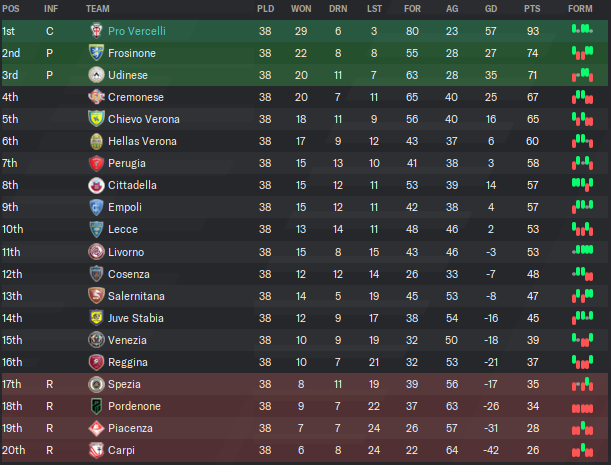The width and height of the screenshot is (611, 465).
Task: Click the WON column header
Action: point(301,9)
